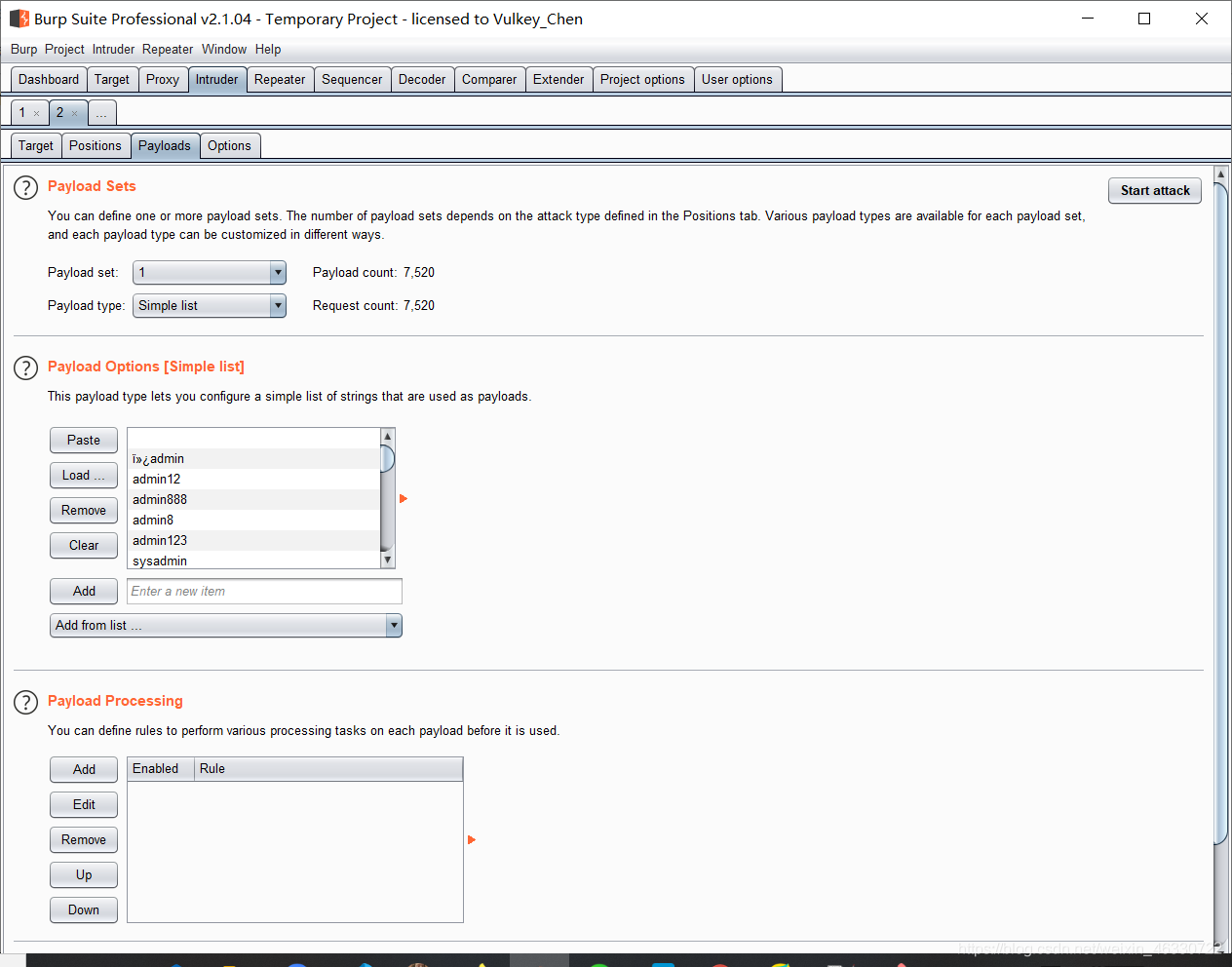Select payload item admin12

[x=253, y=480]
